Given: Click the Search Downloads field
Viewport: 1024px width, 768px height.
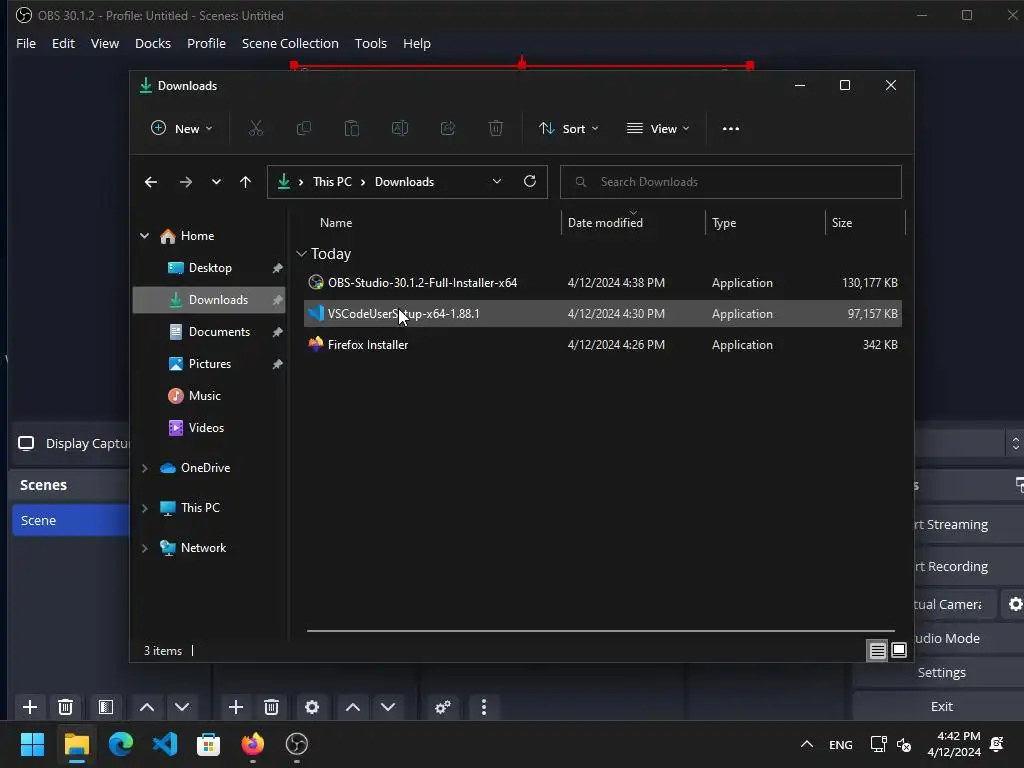Looking at the screenshot, I should pos(731,182).
